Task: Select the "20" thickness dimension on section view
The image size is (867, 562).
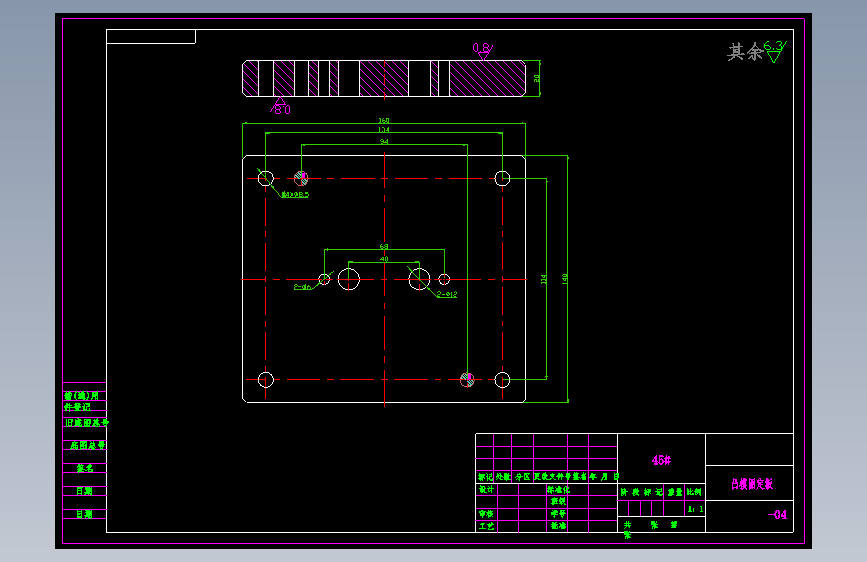Action: (536, 79)
